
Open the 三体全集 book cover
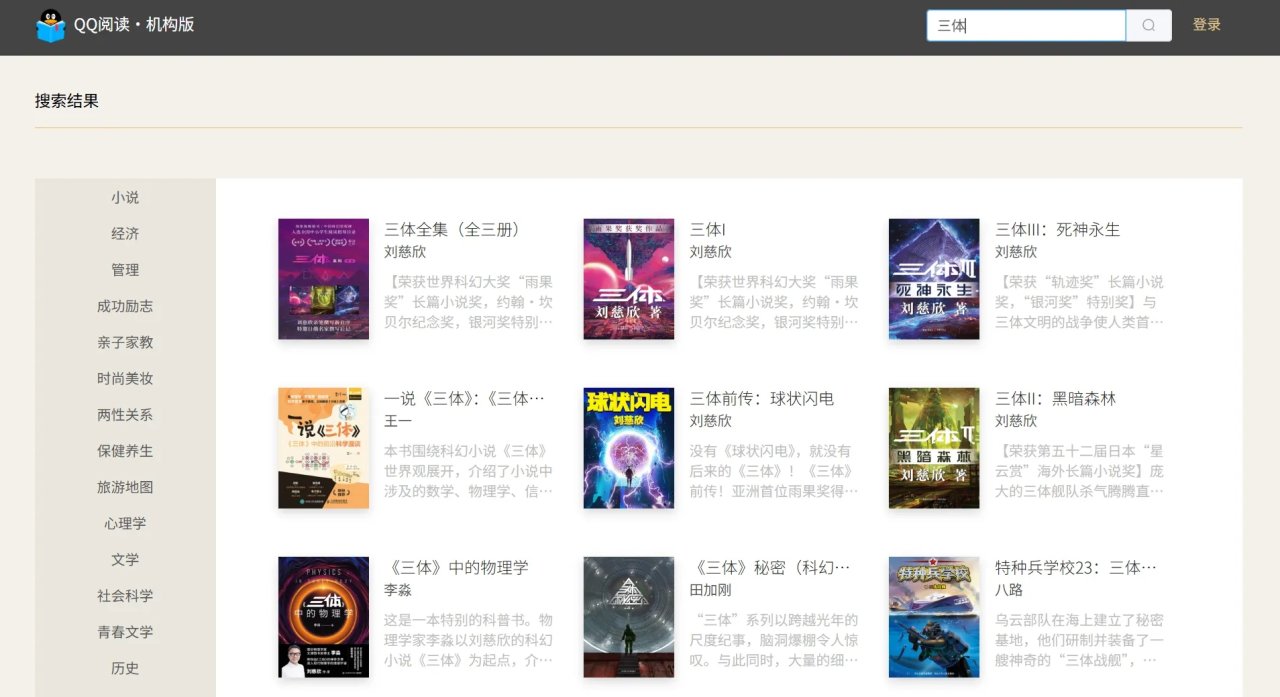[x=323, y=279]
